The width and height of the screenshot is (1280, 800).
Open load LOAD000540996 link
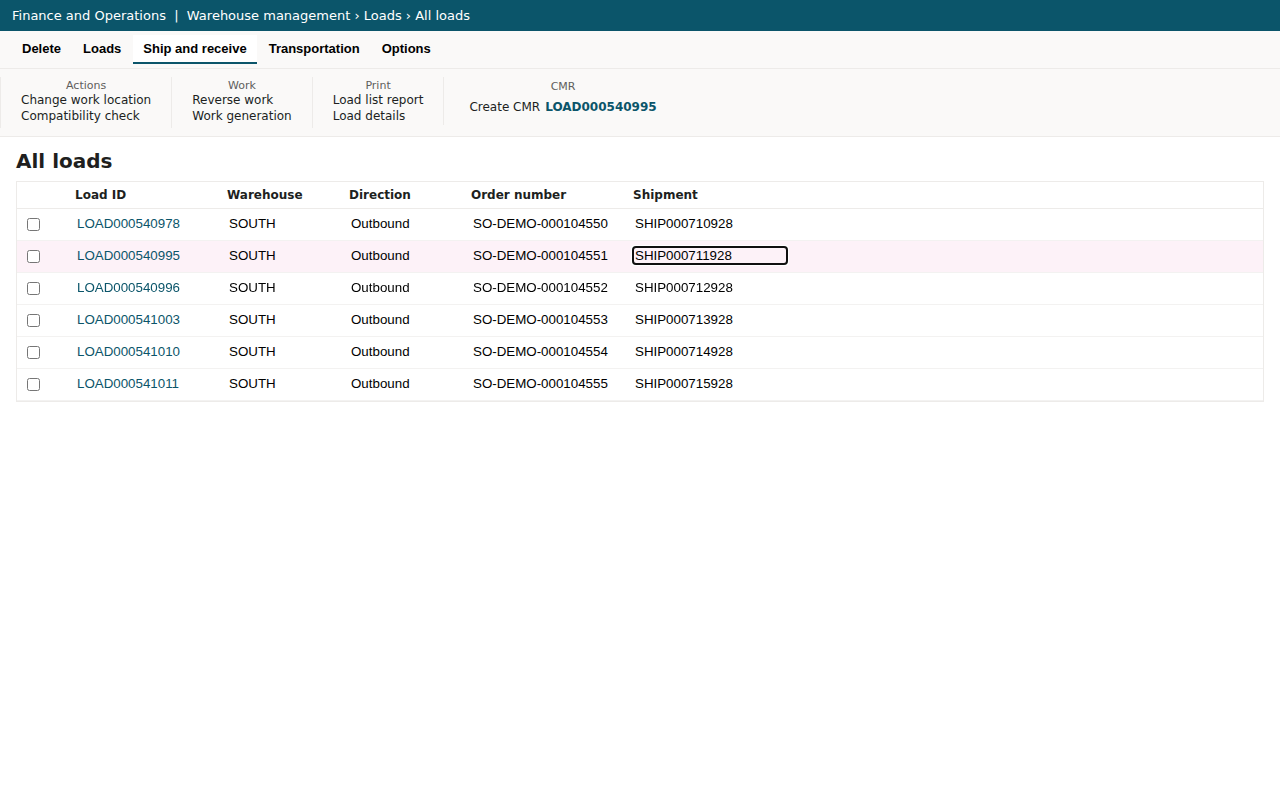(128, 288)
